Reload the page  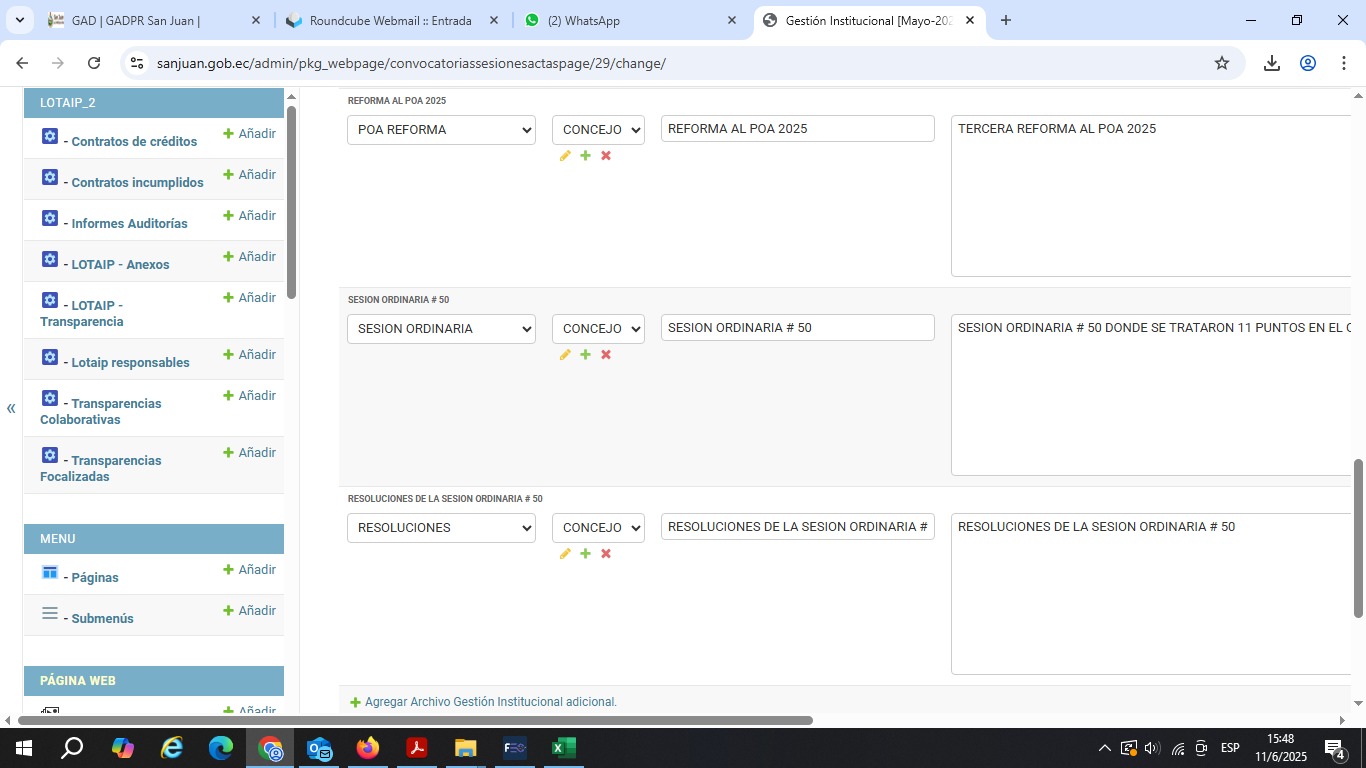pos(94,63)
